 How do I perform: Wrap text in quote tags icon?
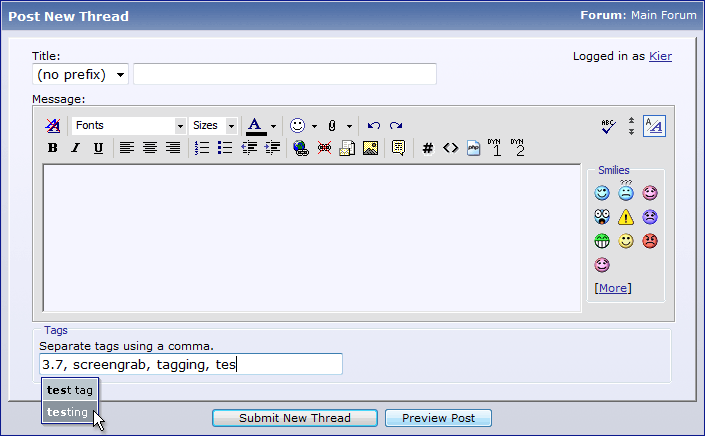tap(398, 148)
